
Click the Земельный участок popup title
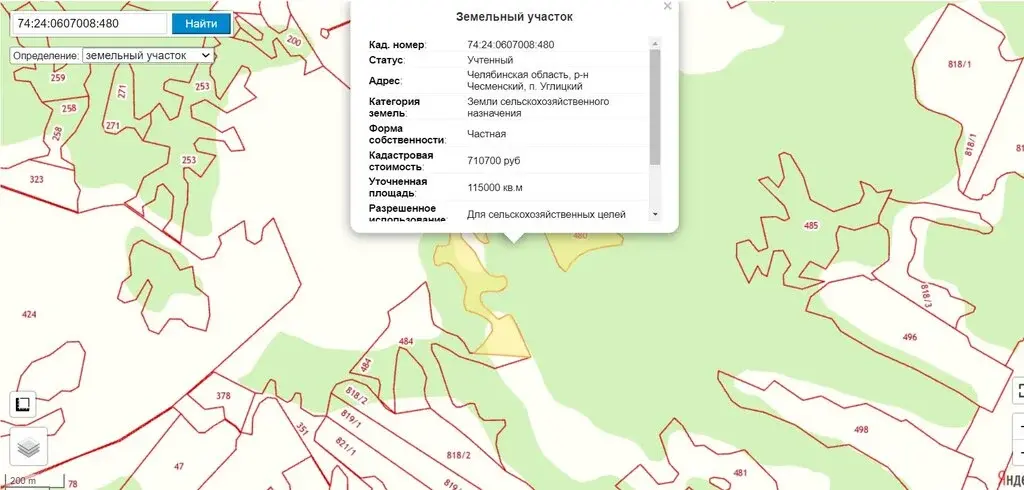point(514,17)
